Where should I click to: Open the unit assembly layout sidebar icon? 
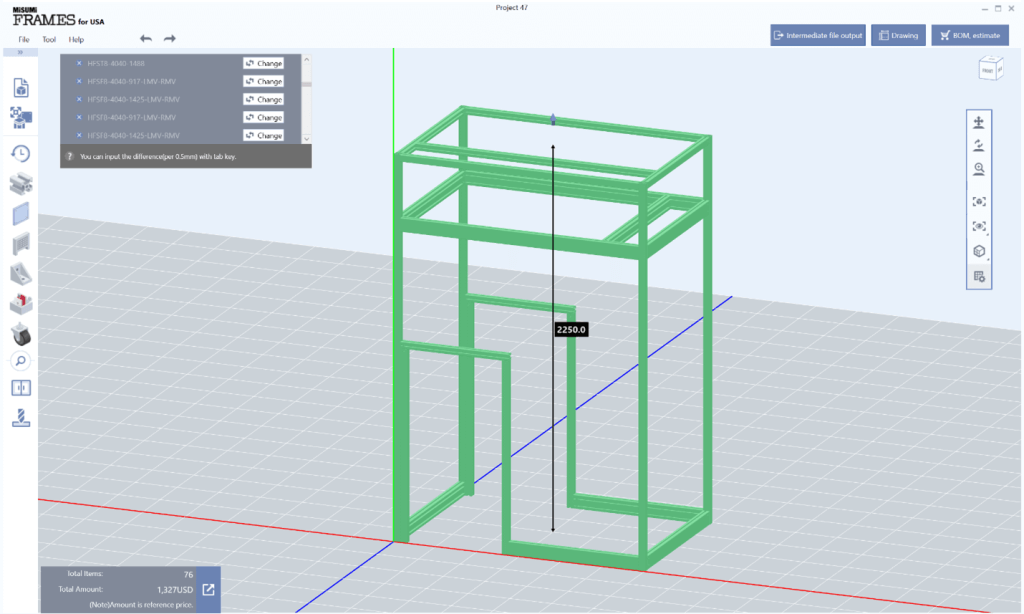(21, 118)
